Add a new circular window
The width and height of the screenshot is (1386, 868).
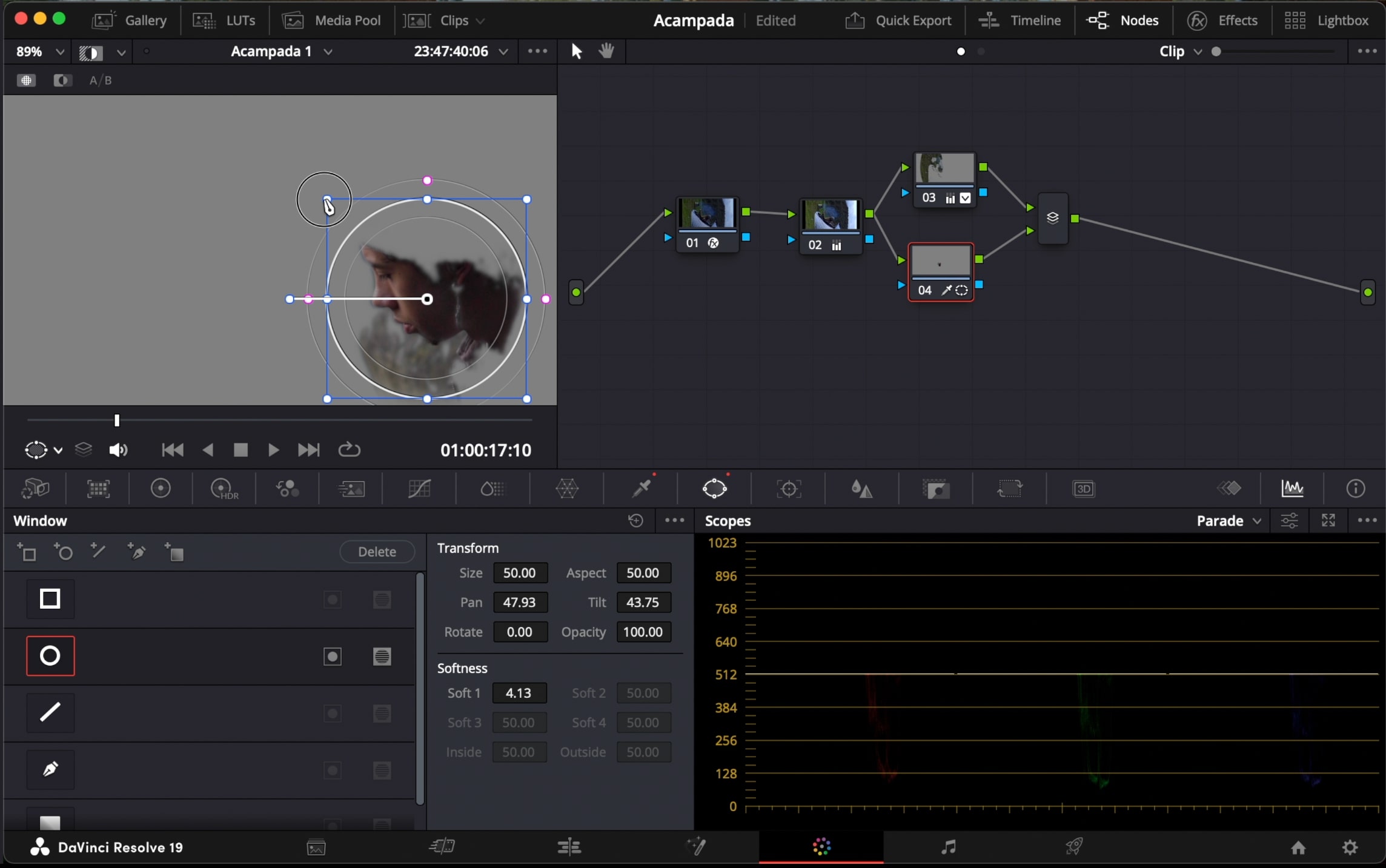coord(63,552)
